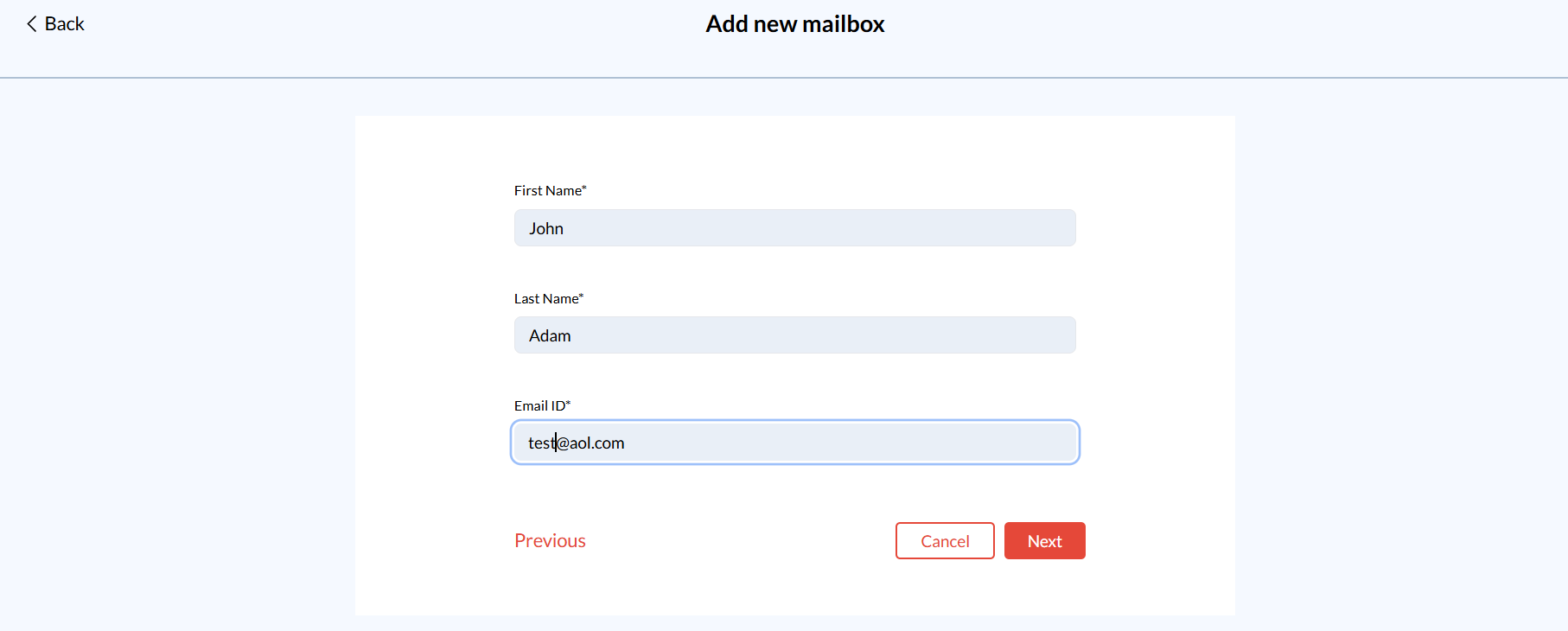Click the asterisk beside Last Name

[582, 296]
